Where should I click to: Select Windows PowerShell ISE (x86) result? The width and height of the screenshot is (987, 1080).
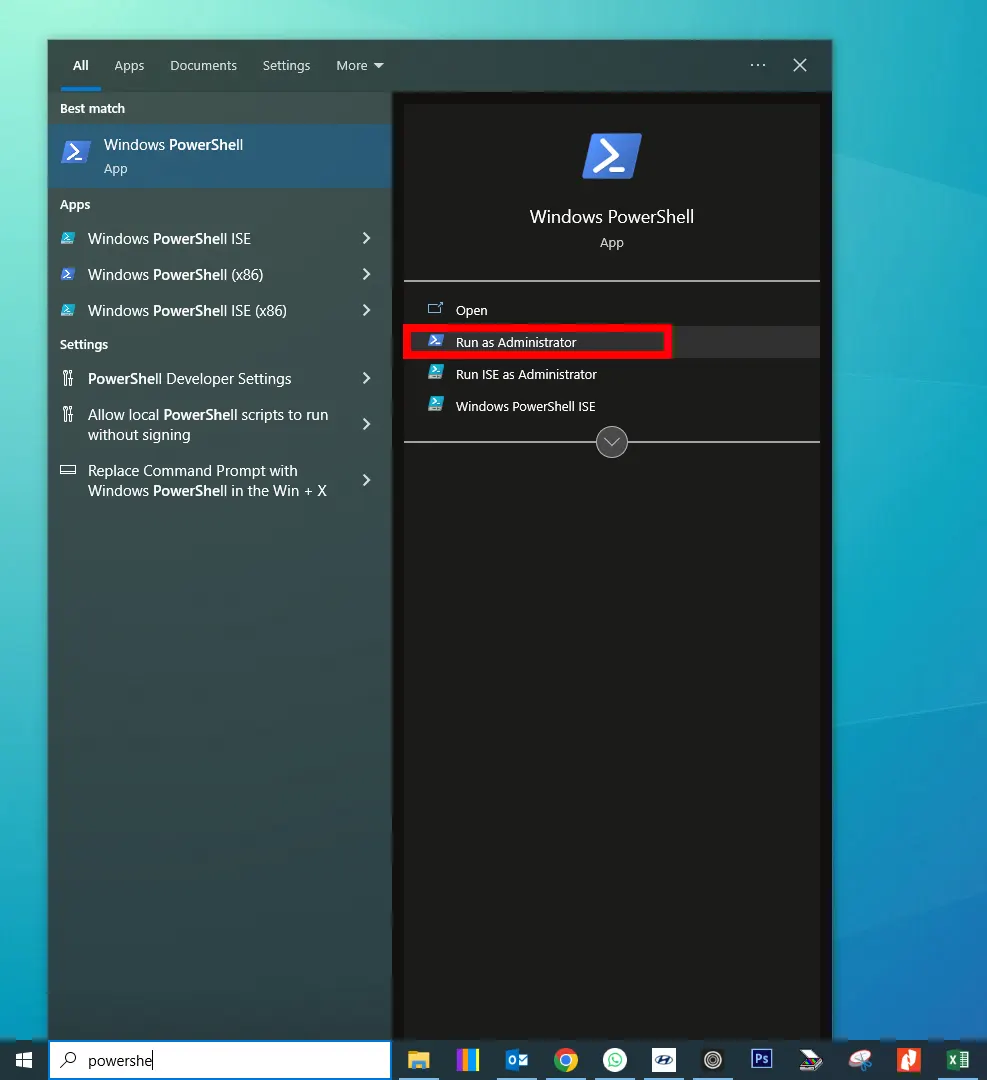tap(220, 310)
